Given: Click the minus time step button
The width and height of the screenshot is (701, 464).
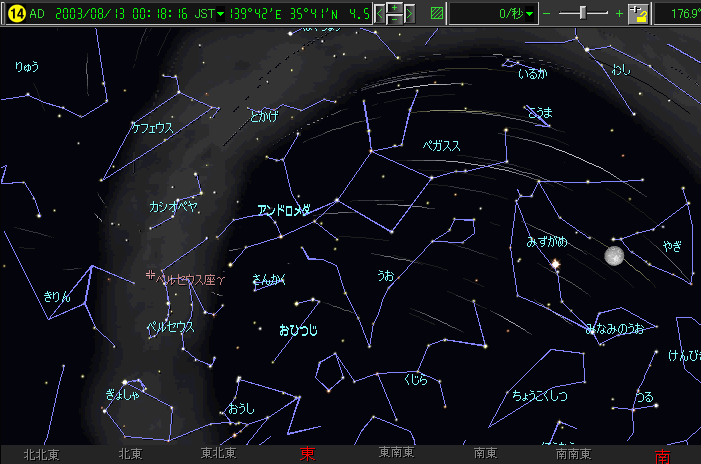Looking at the screenshot, I should [x=395, y=19].
